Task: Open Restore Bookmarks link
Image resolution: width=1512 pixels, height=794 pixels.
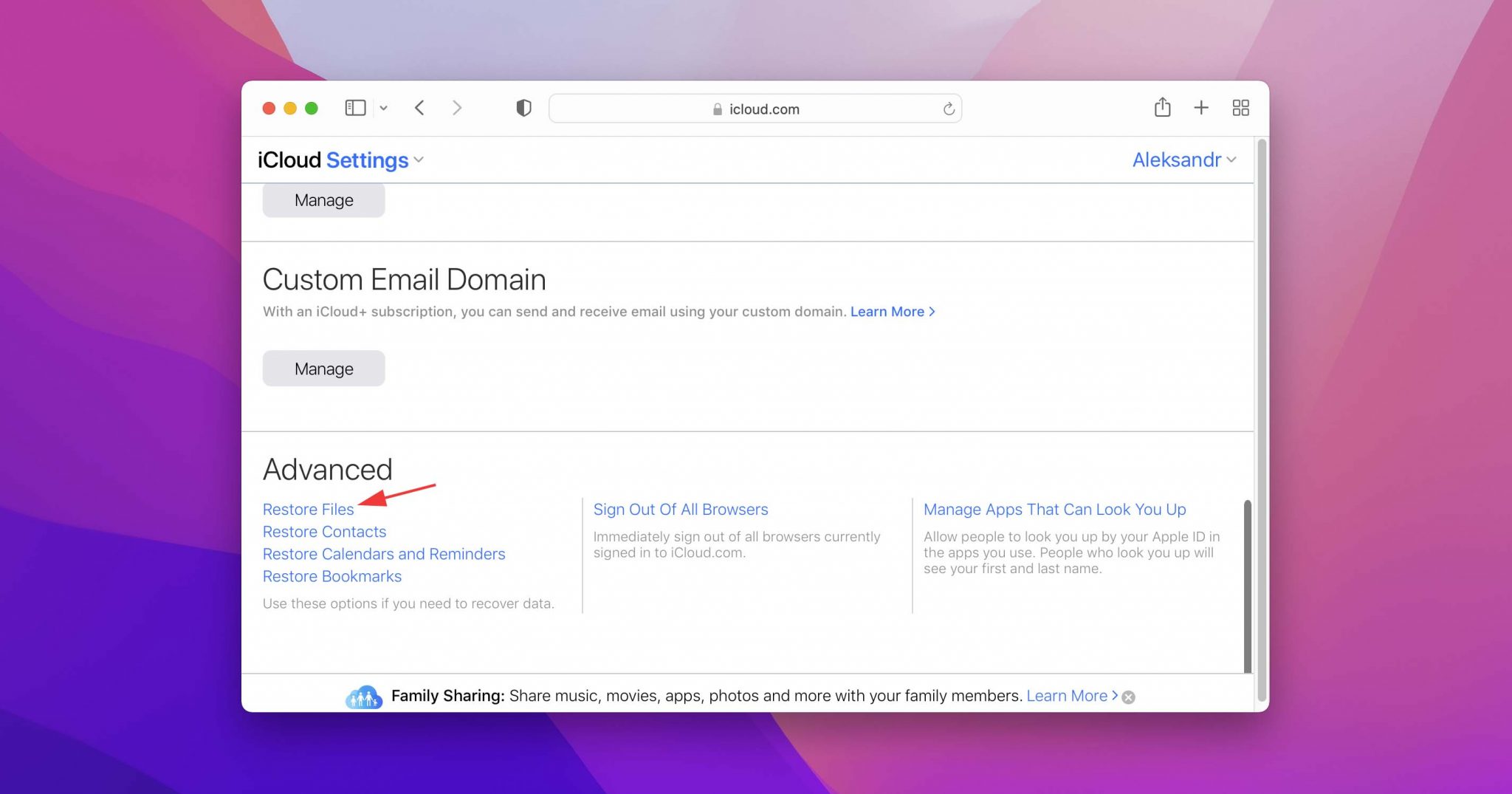Action: click(332, 575)
